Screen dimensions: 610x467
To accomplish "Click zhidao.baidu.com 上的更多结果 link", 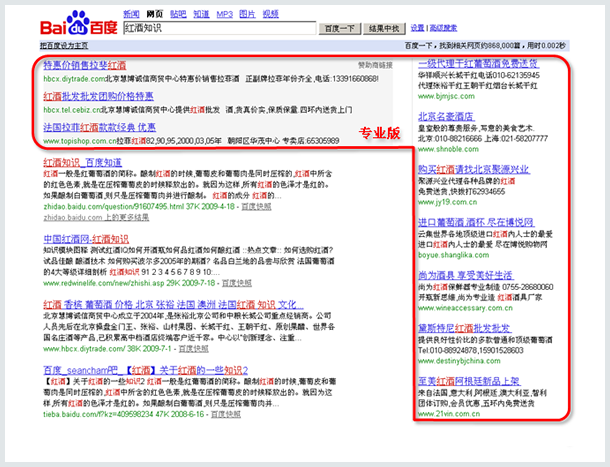I will 96,217.
